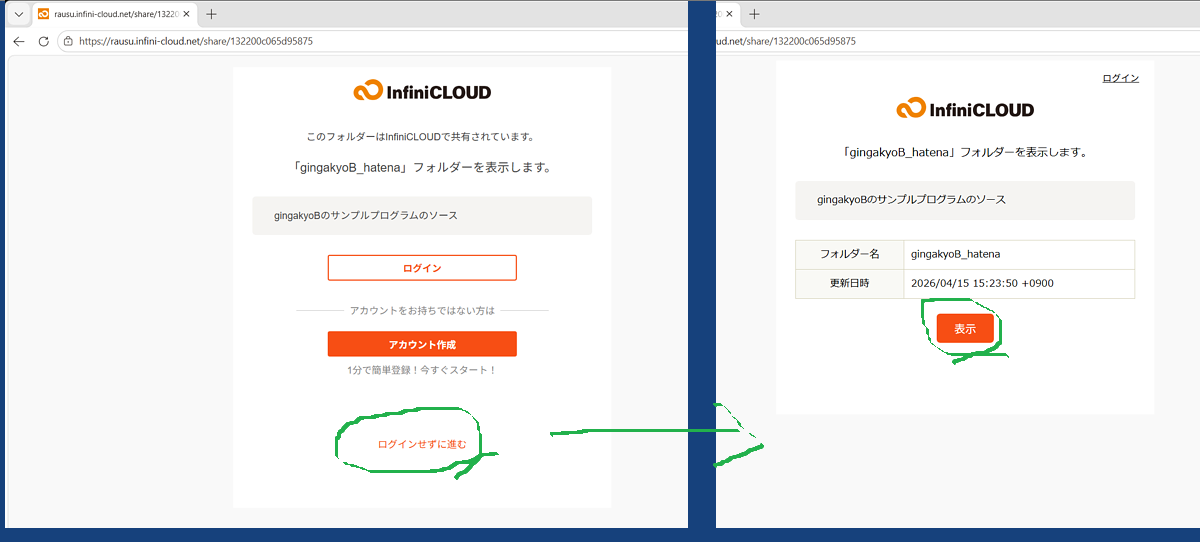
Task: Click the site info lock icon in address bar
Action: coord(68,42)
